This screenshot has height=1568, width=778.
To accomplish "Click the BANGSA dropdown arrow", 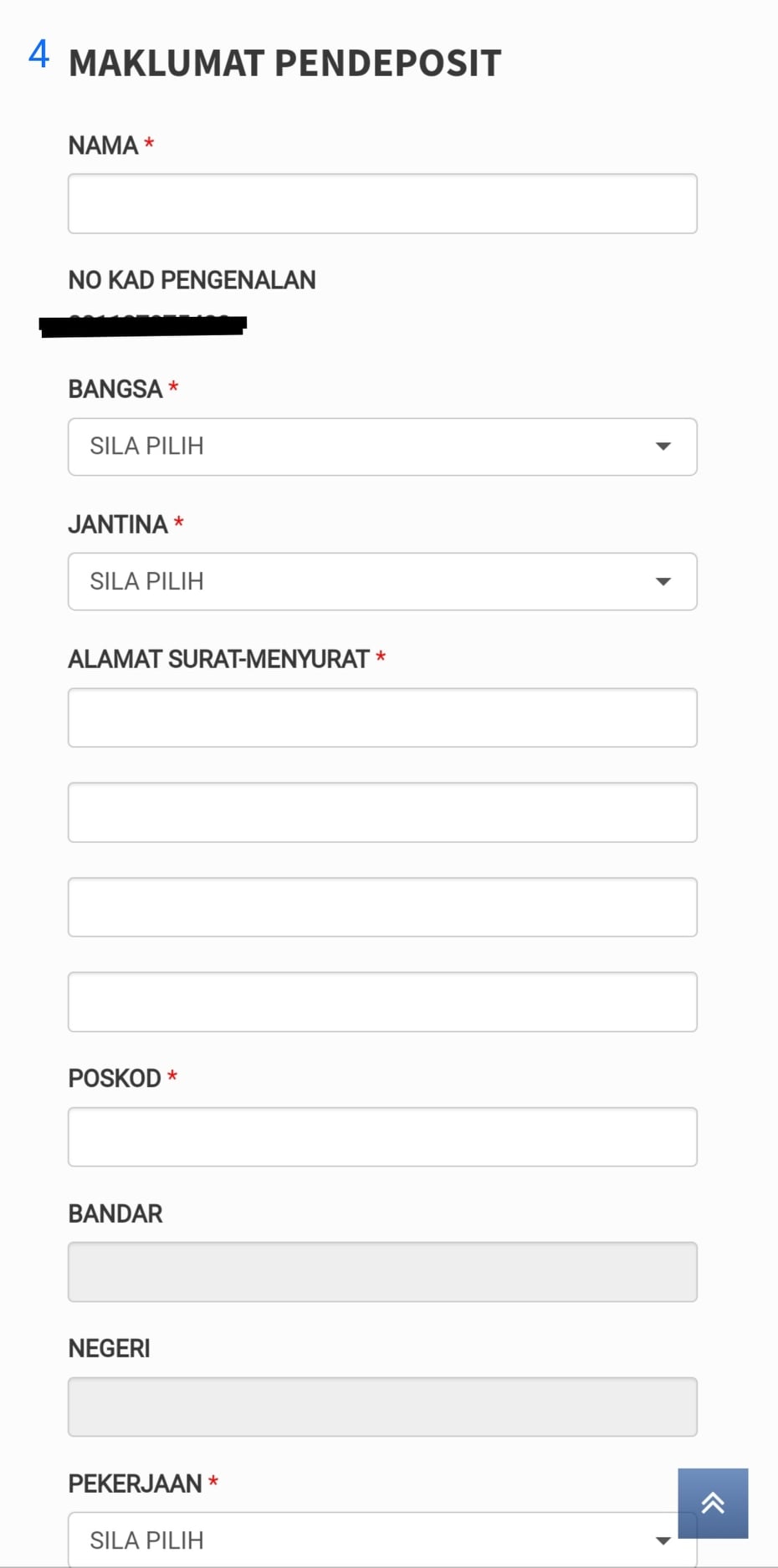I will click(x=663, y=447).
